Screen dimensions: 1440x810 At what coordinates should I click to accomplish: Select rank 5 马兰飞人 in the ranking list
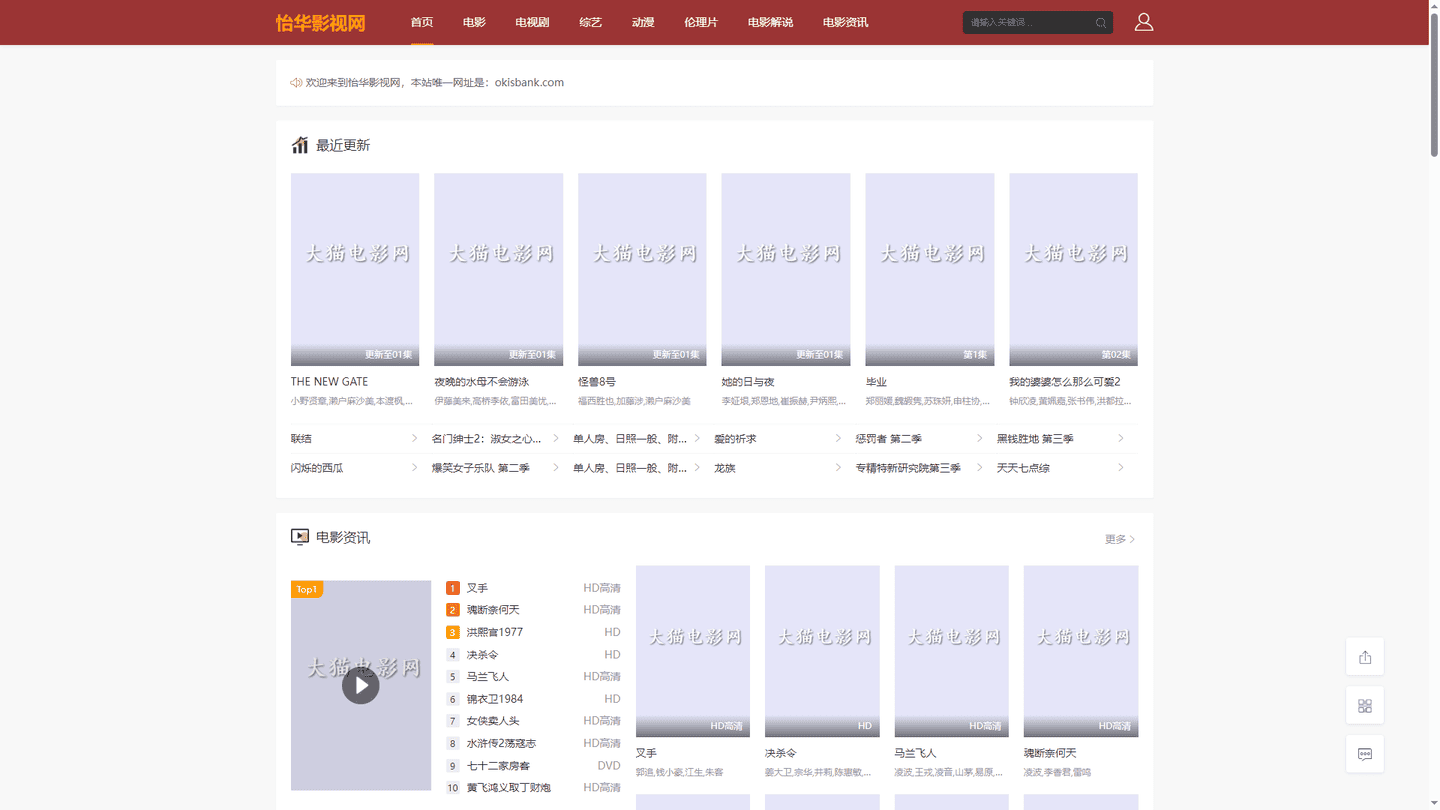[533, 677]
